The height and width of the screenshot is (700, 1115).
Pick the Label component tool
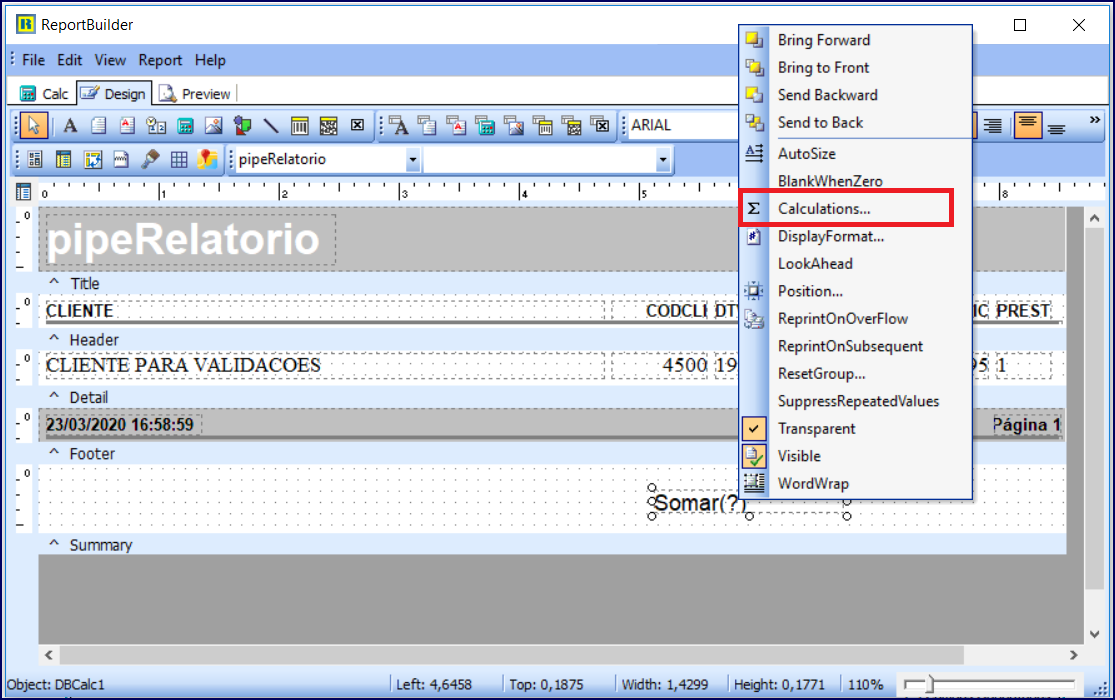pyautogui.click(x=70, y=126)
